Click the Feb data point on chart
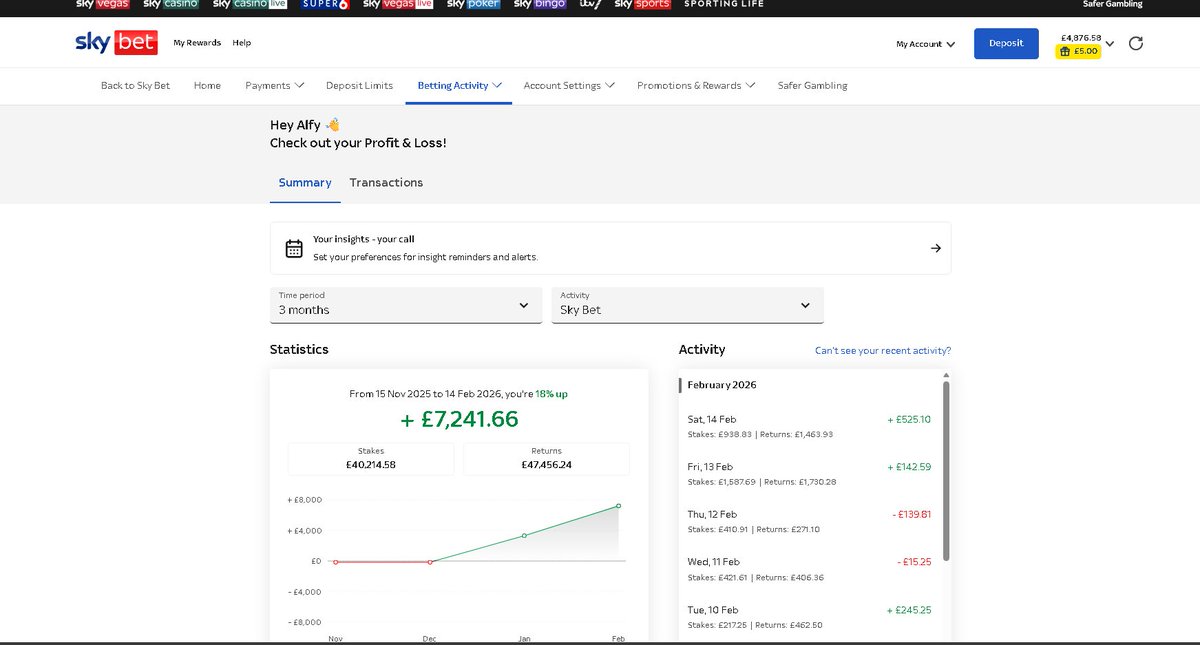Screen dimensions: 1200x645 coord(619,506)
